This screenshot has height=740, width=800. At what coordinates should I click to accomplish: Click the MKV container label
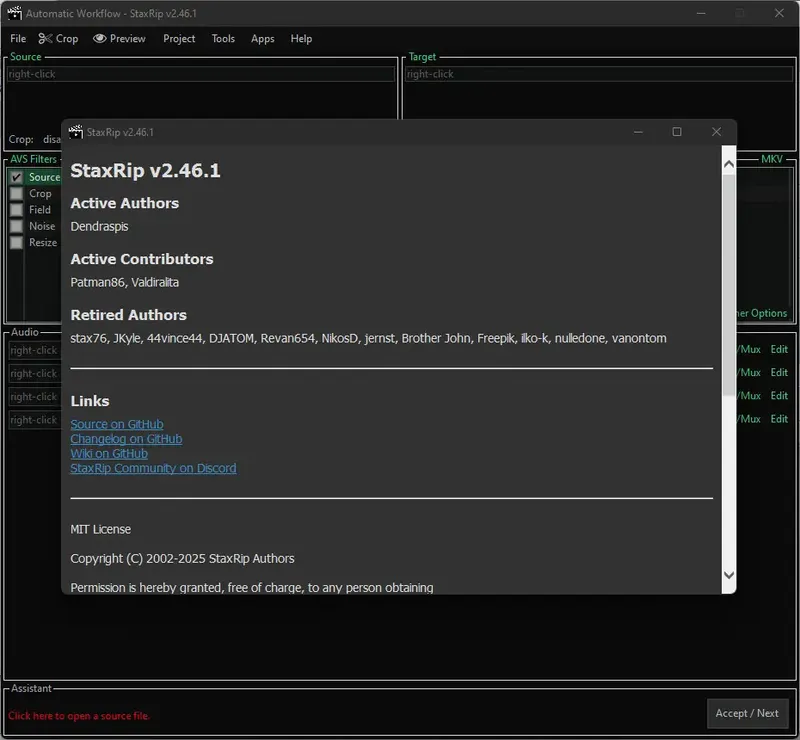pyautogui.click(x=771, y=159)
